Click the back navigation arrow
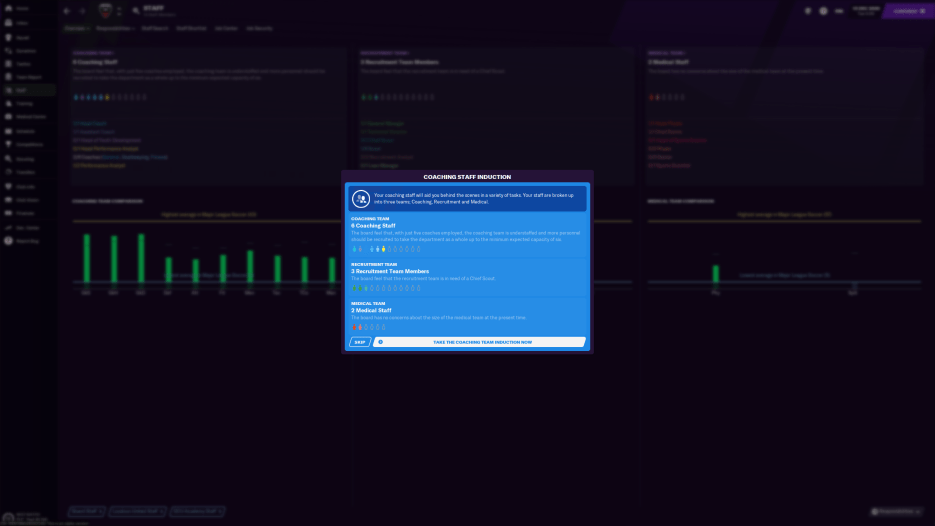The width and height of the screenshot is (935, 526). [67, 11]
